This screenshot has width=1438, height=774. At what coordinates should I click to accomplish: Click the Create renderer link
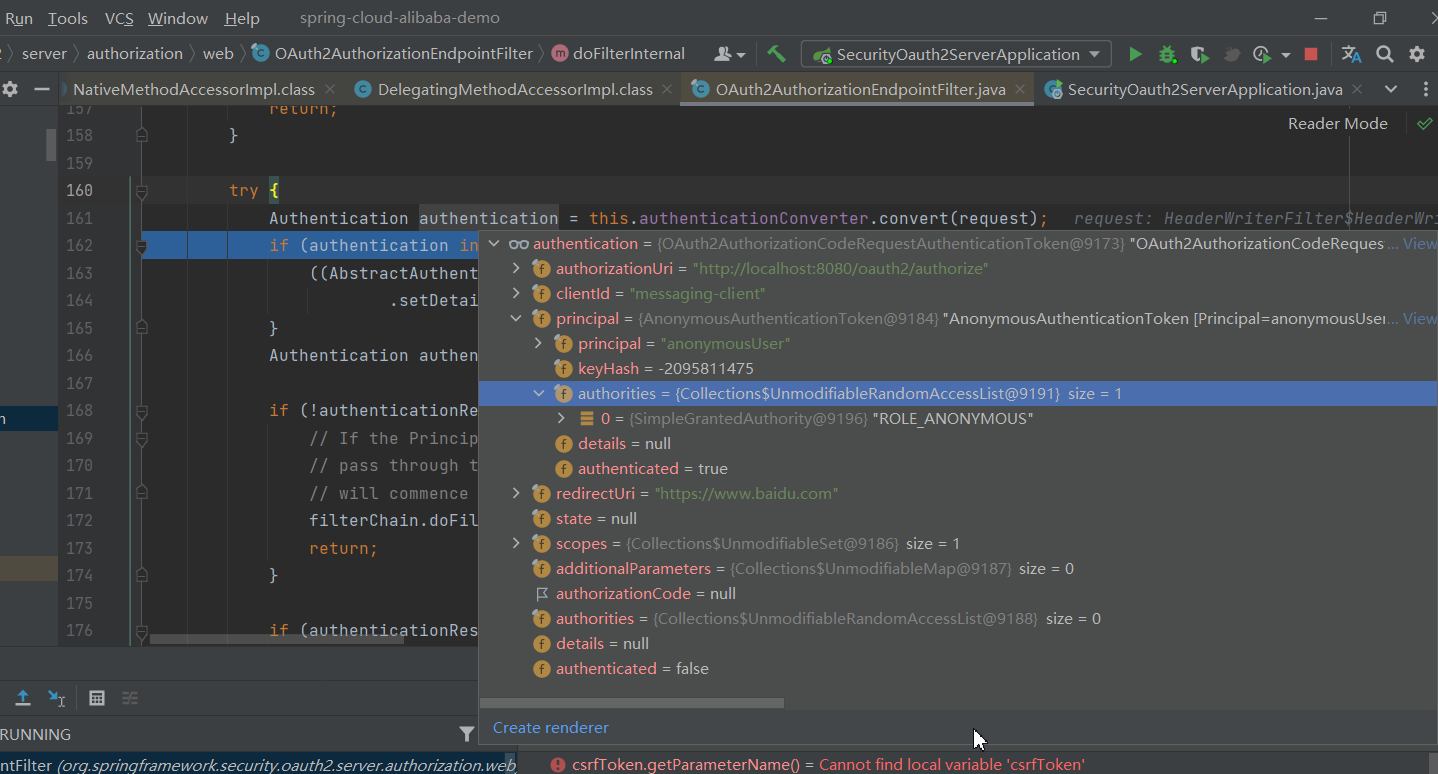pos(550,728)
